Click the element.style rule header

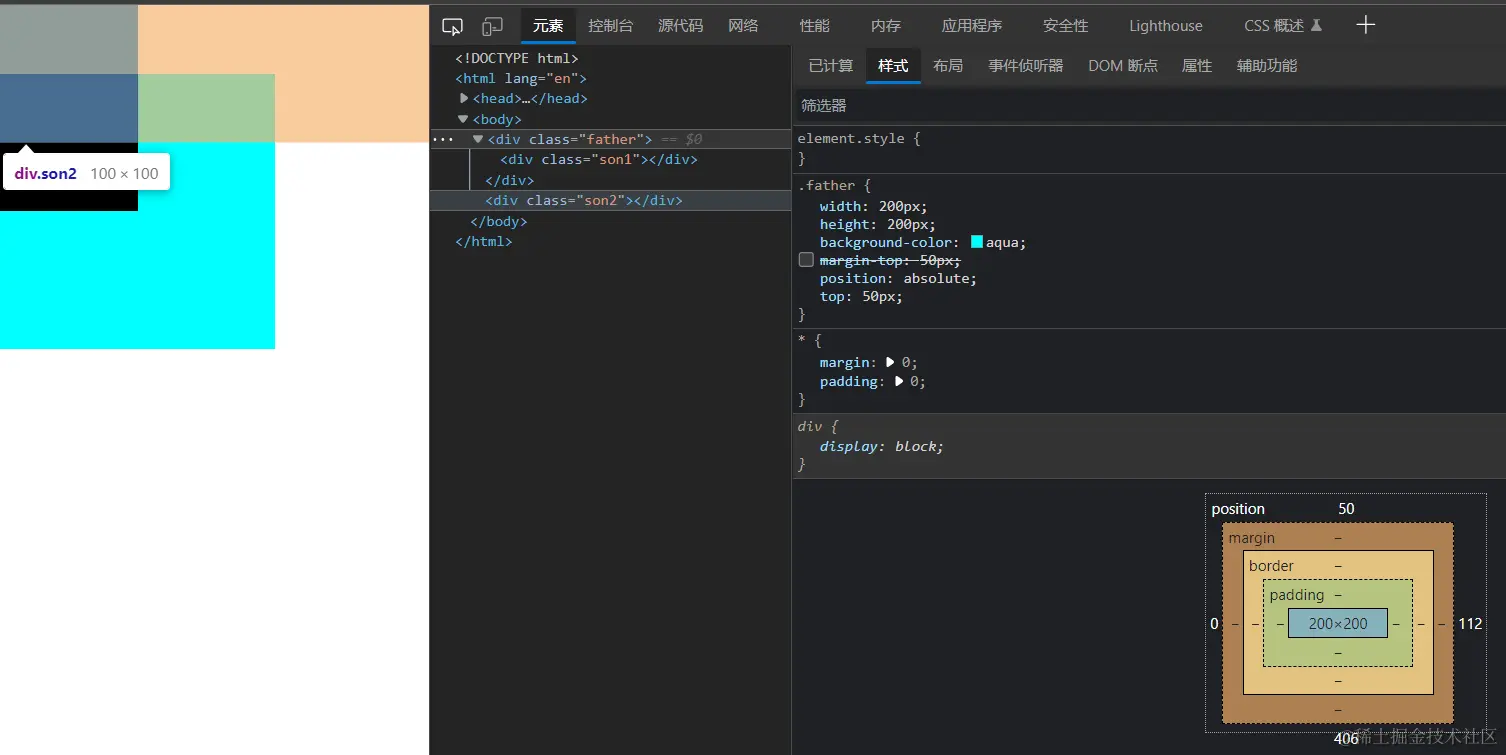pos(858,138)
